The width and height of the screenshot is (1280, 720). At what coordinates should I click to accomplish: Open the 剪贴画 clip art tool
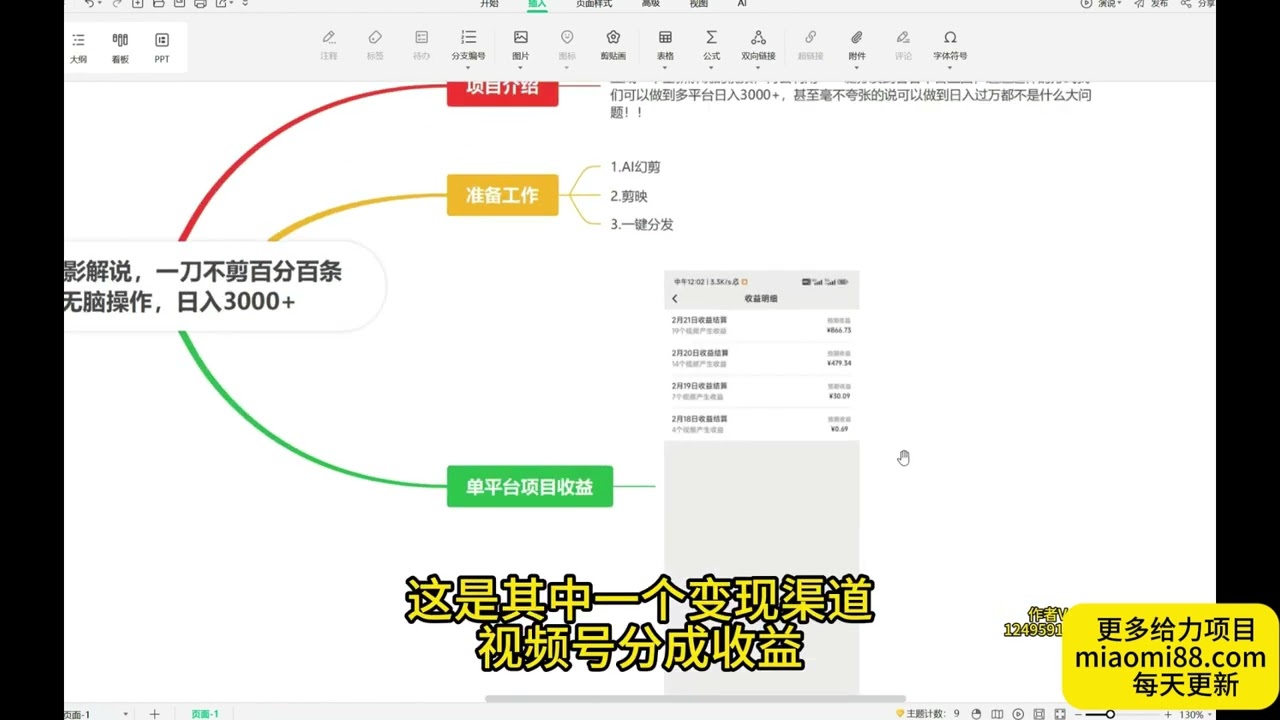(613, 45)
